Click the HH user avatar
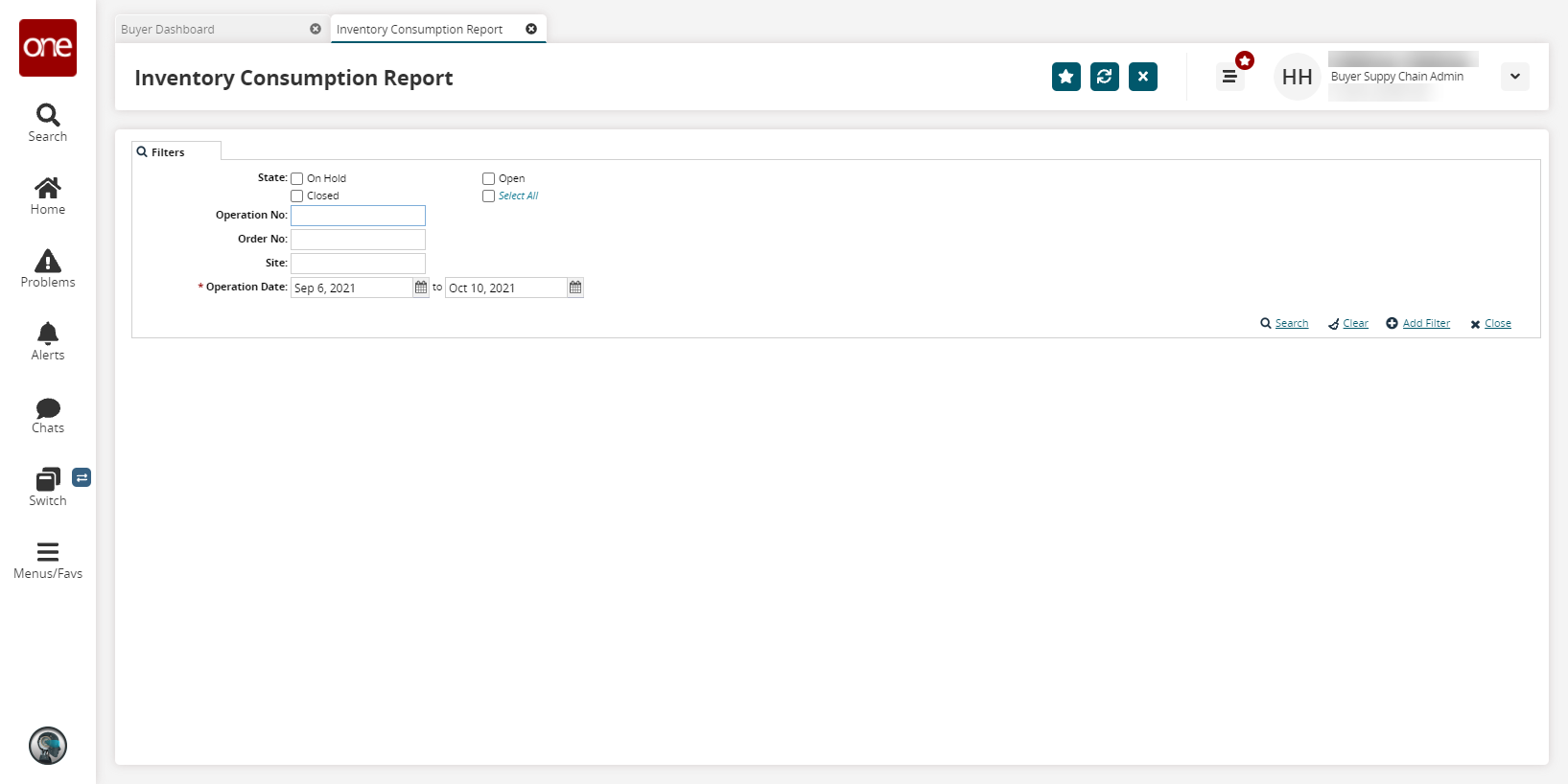This screenshot has height=784, width=1568. point(1298,77)
